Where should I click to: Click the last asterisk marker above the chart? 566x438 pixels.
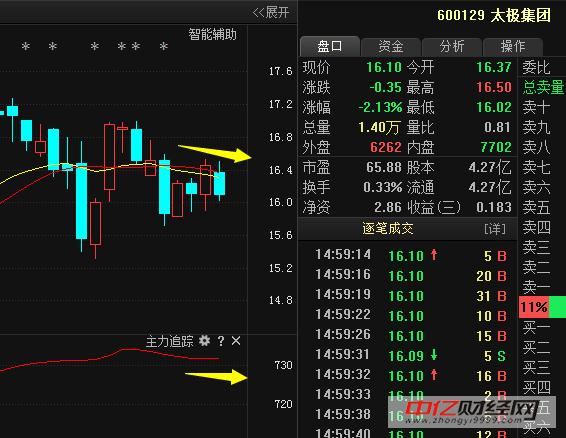click(164, 47)
